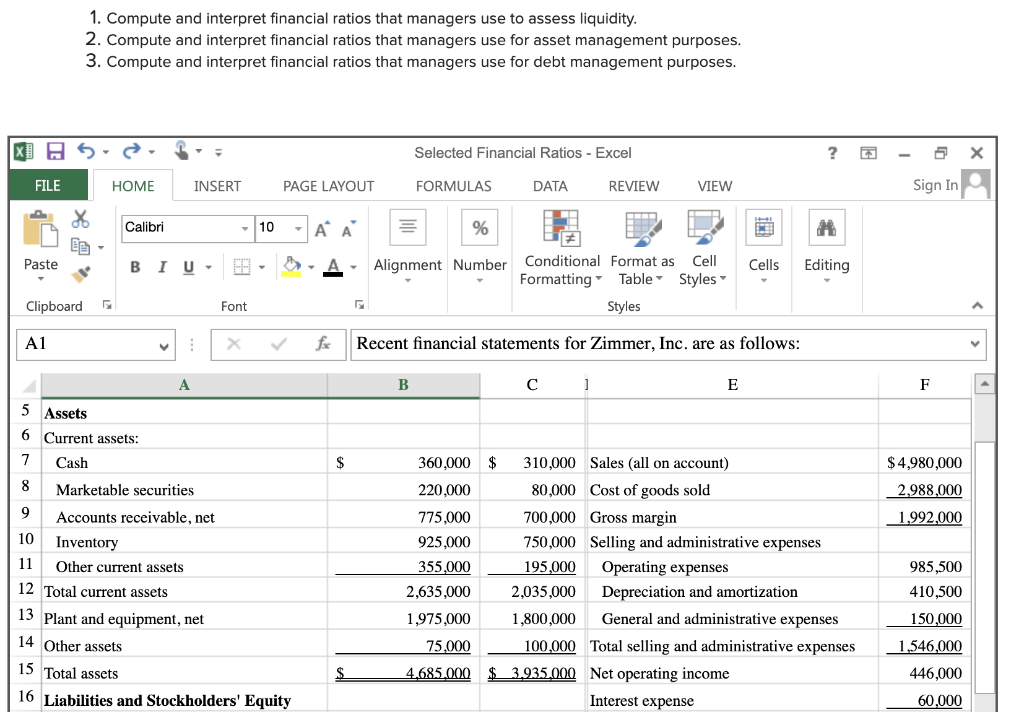The image size is (1024, 712).
Task: Apply yellow fill color bucket
Action: click(x=291, y=267)
